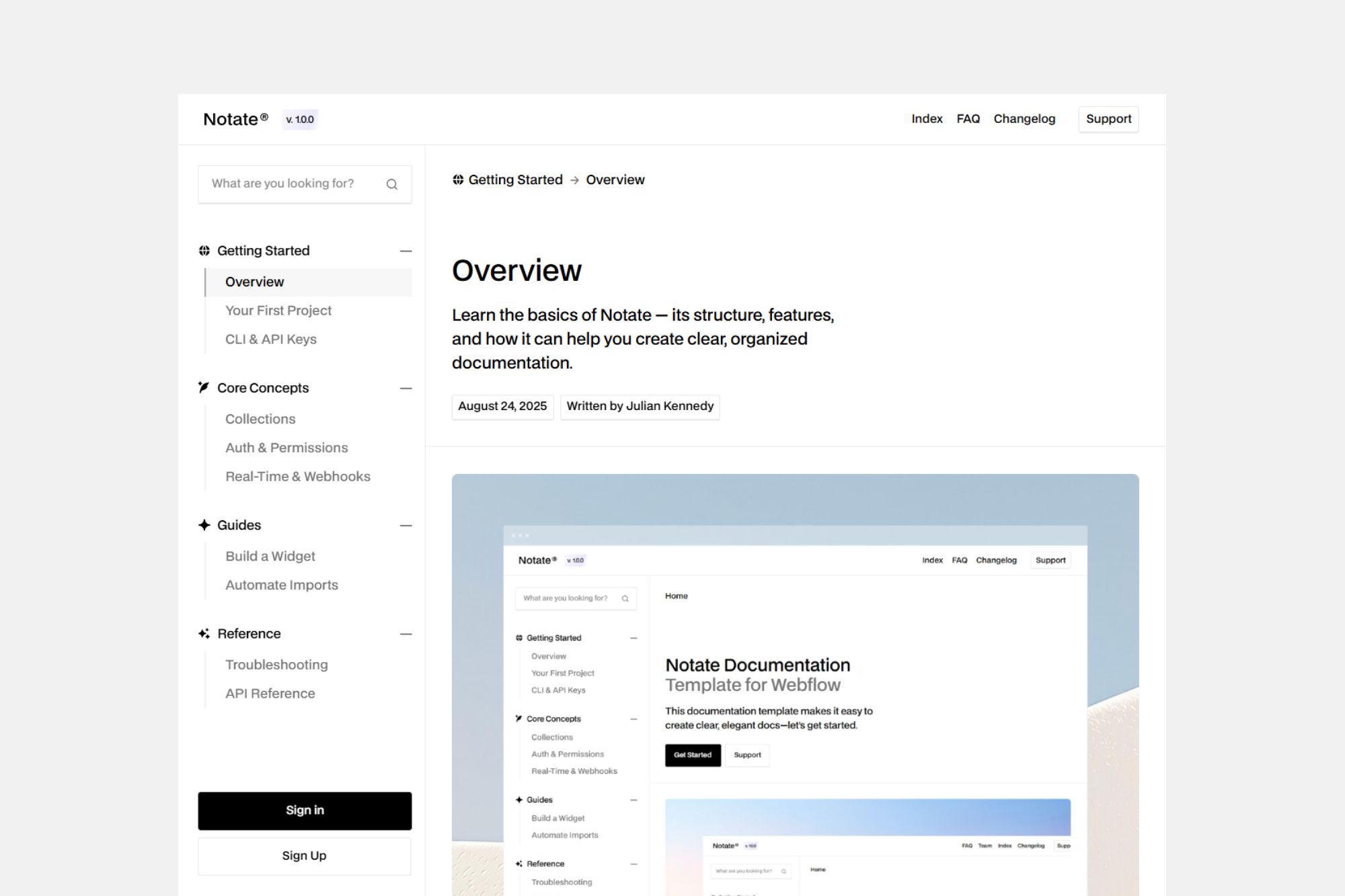The image size is (1345, 896).
Task: Click the Core Concepts leaf icon
Action: 204,387
